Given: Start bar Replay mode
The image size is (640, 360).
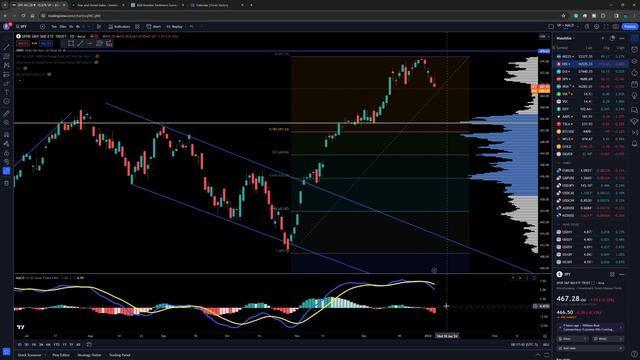Looking at the screenshot, I should pyautogui.click(x=174, y=27).
